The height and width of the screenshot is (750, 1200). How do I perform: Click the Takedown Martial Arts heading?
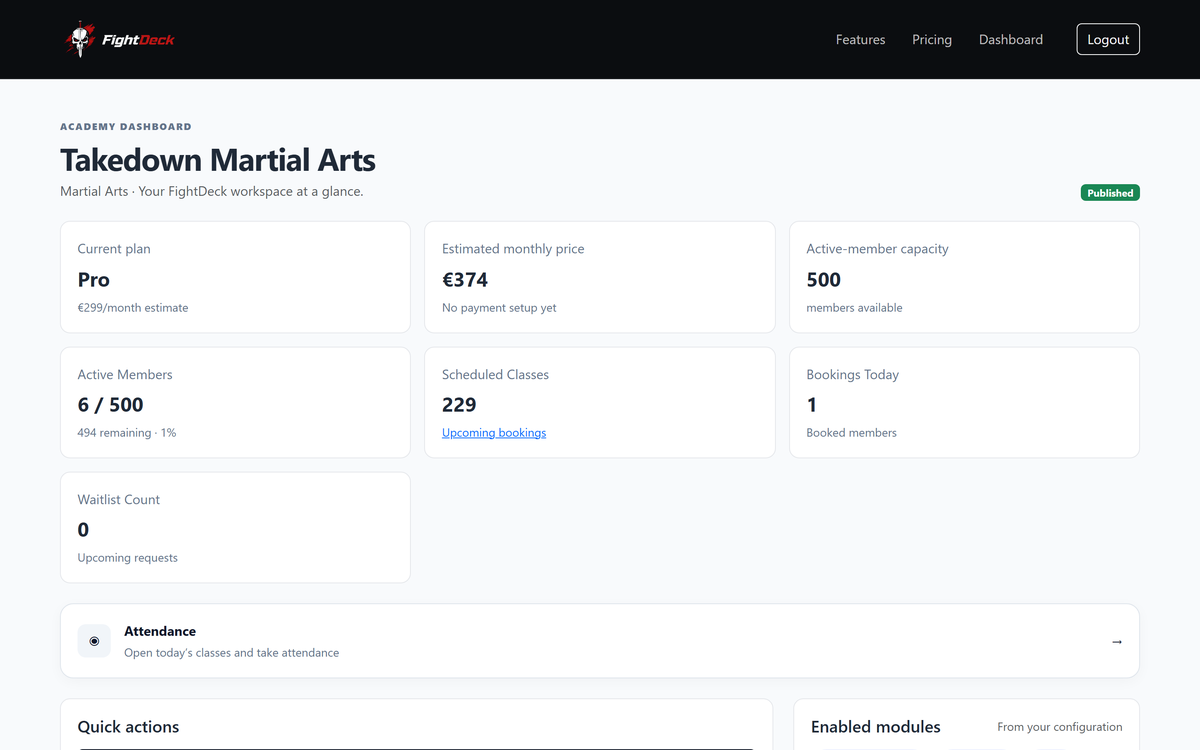click(218, 160)
